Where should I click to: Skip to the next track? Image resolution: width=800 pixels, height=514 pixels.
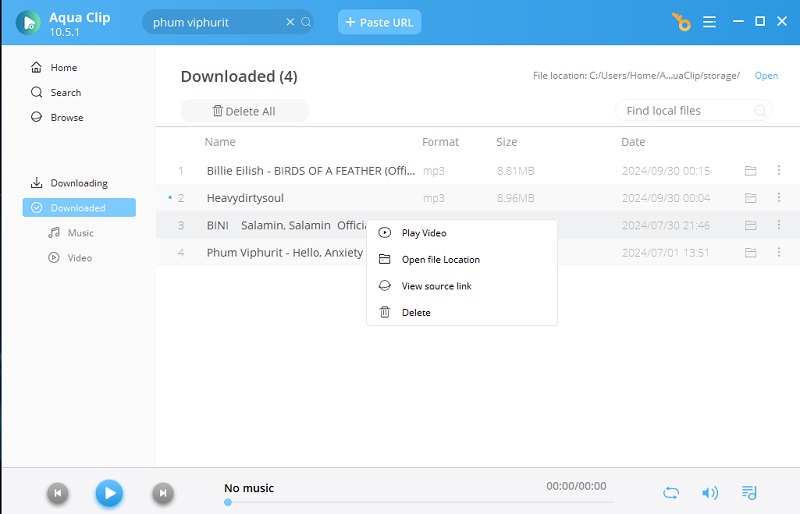click(163, 493)
